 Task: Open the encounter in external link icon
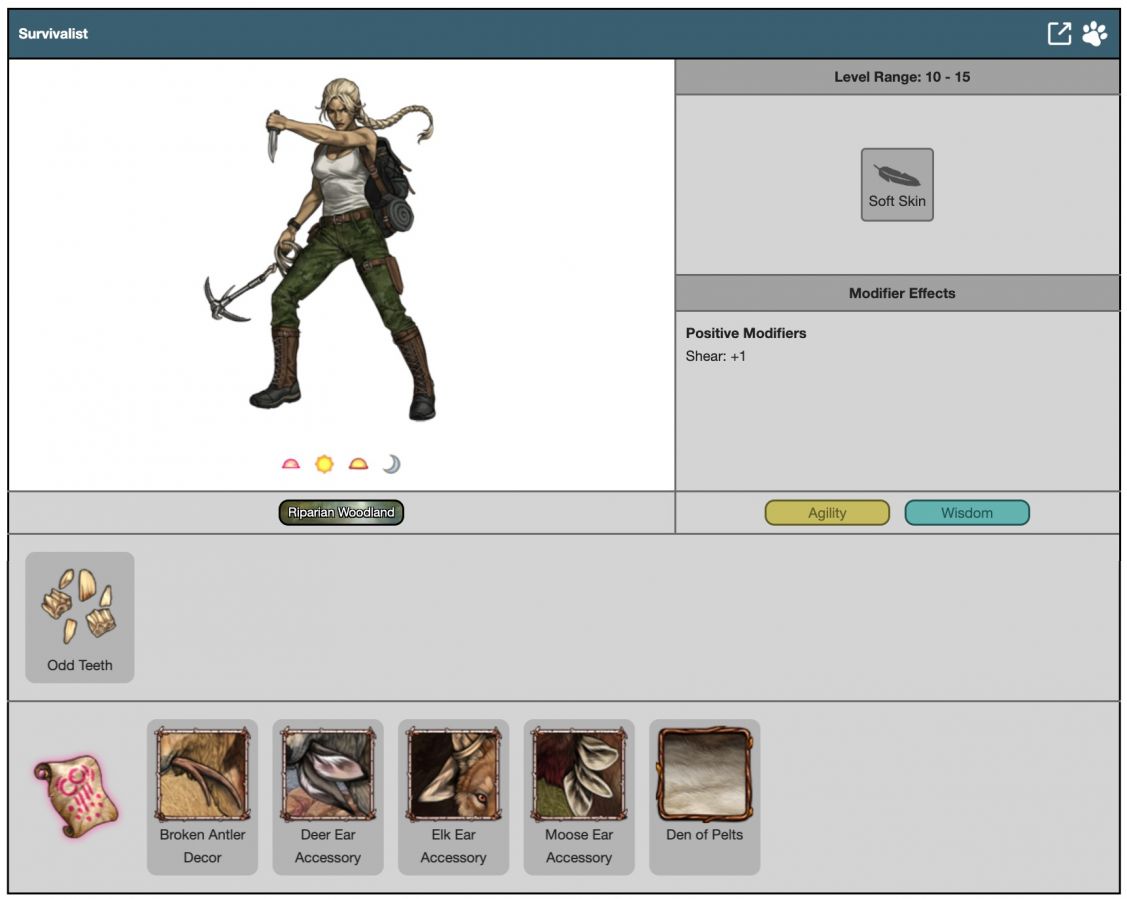1058,33
